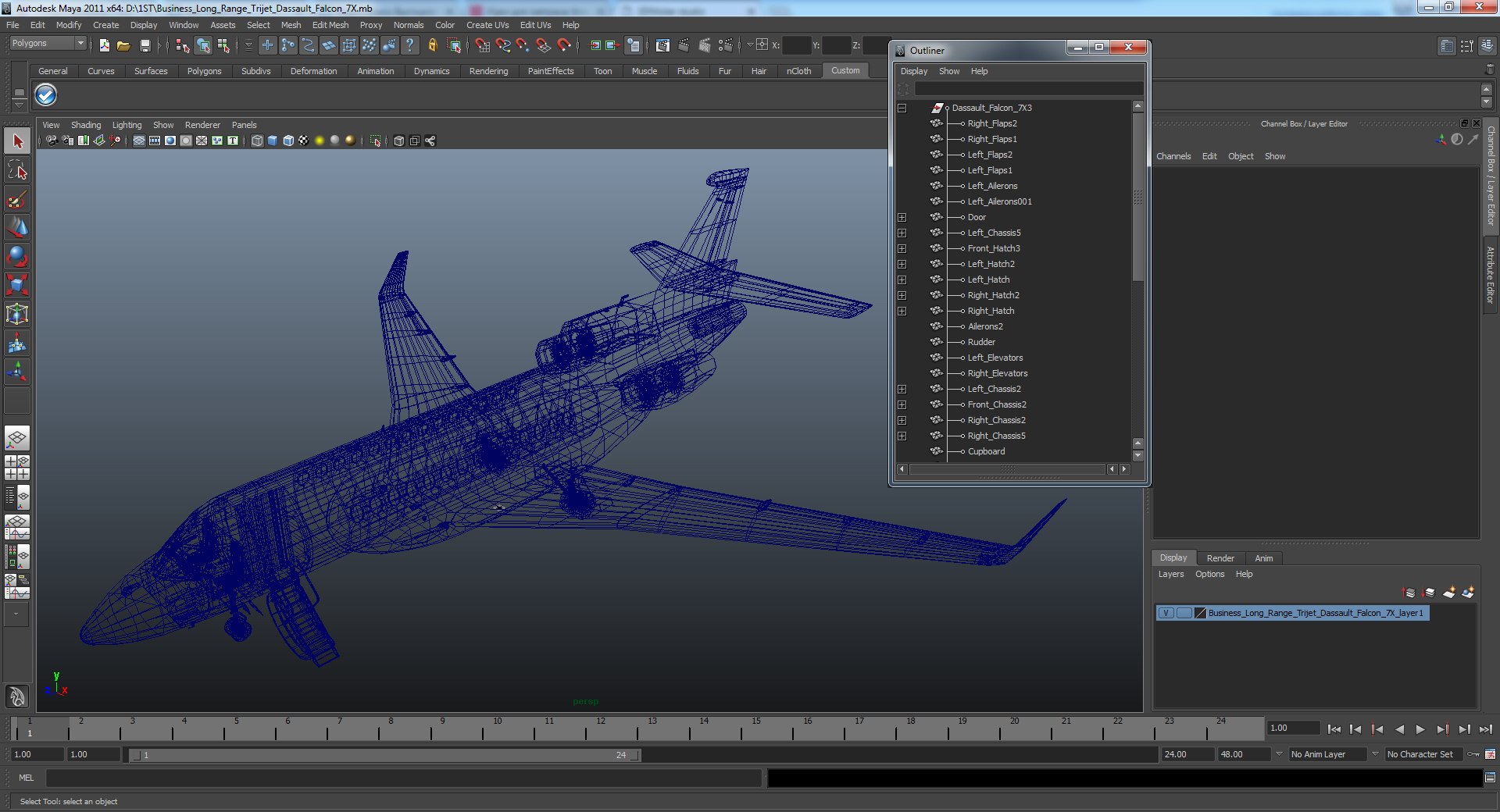This screenshot has height=812, width=1500.
Task: Move layer up in Layer Editor
Action: (1409, 593)
